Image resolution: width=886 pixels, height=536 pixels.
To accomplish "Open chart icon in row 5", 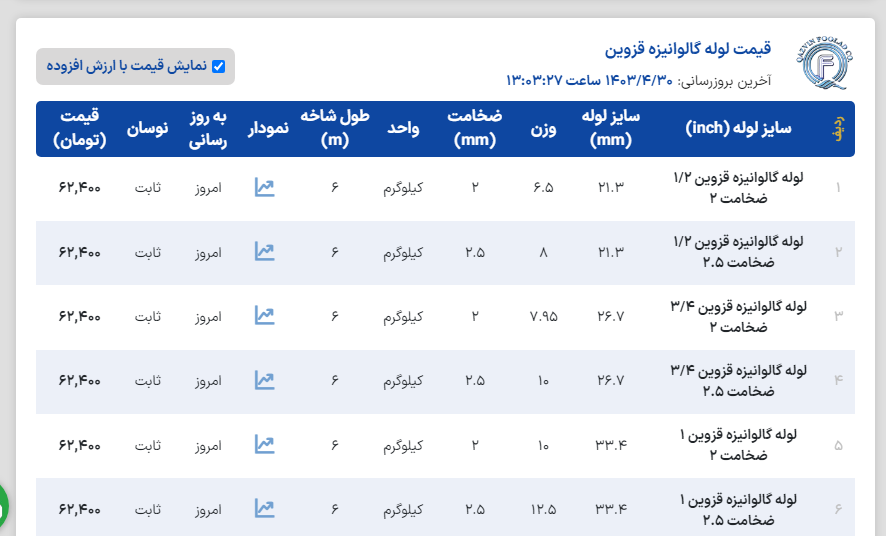I will (264, 444).
